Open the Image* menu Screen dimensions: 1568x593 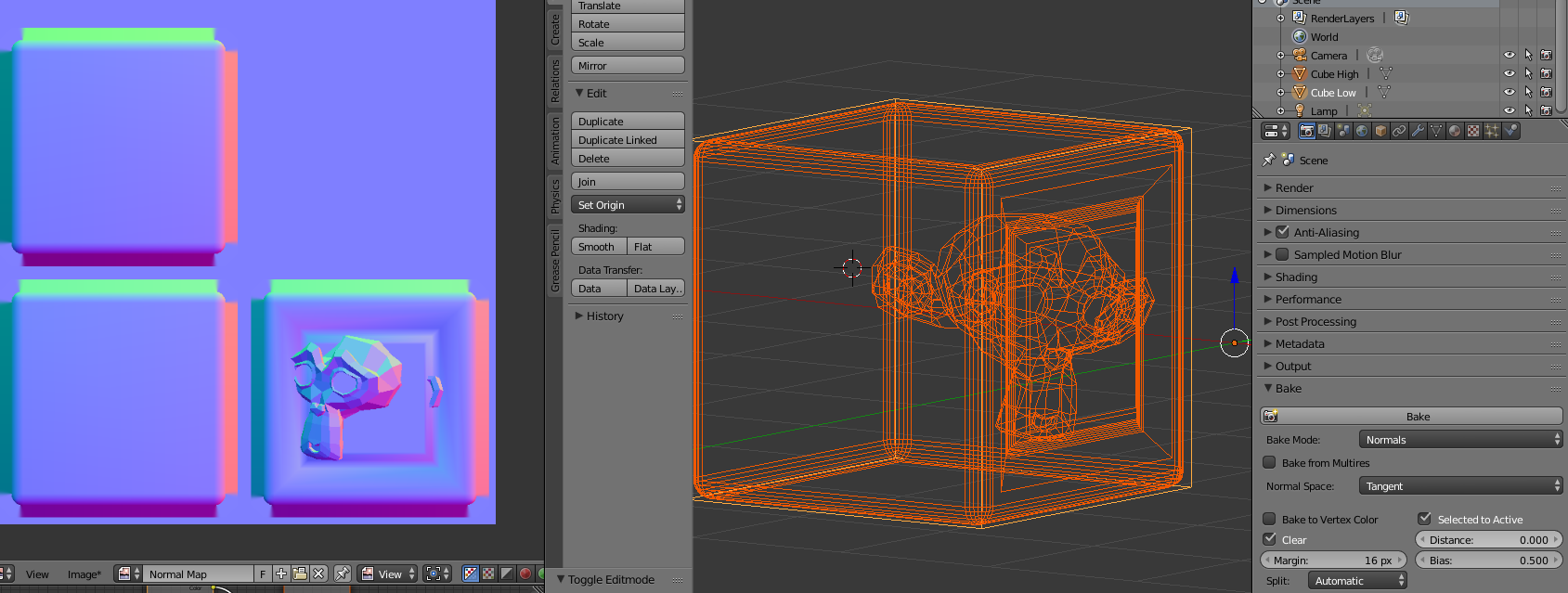point(84,574)
